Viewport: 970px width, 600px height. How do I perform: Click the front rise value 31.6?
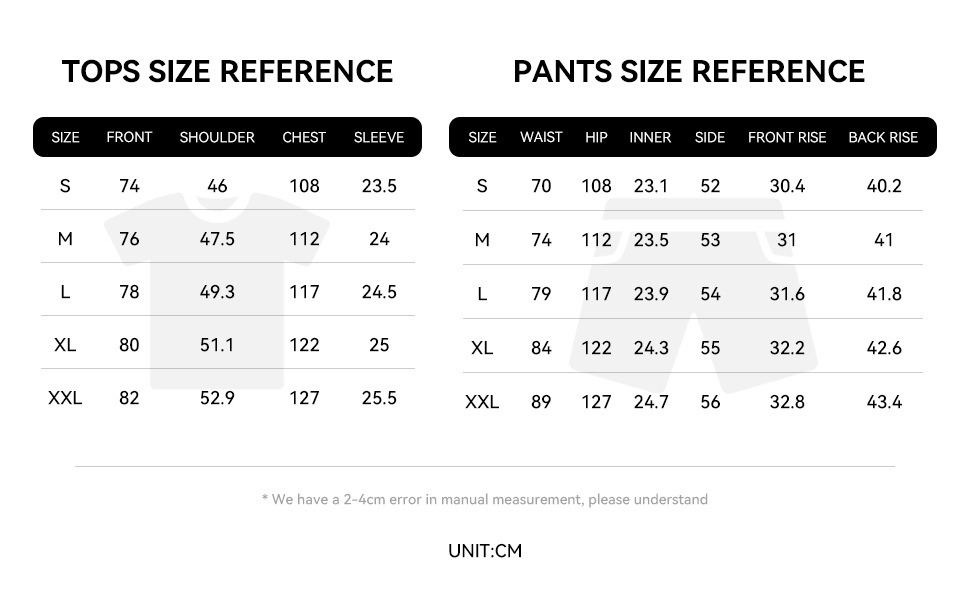[787, 294]
